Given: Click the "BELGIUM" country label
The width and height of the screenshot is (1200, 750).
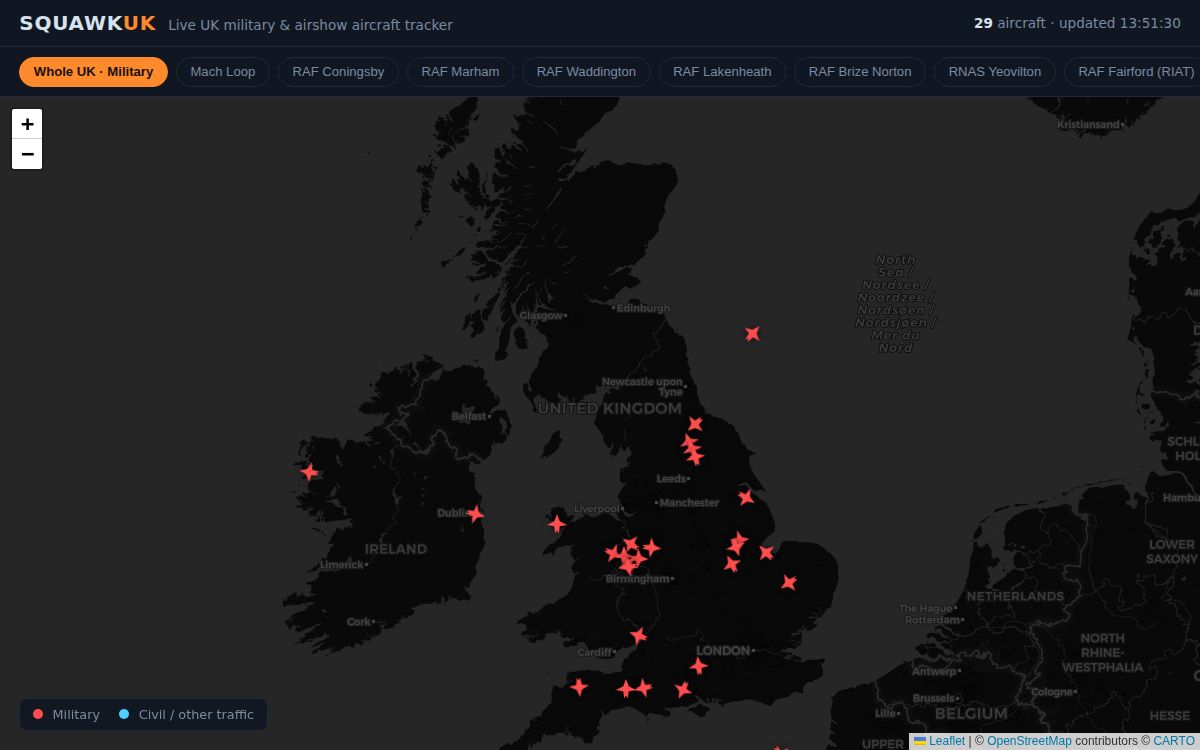Looking at the screenshot, I should (971, 714).
